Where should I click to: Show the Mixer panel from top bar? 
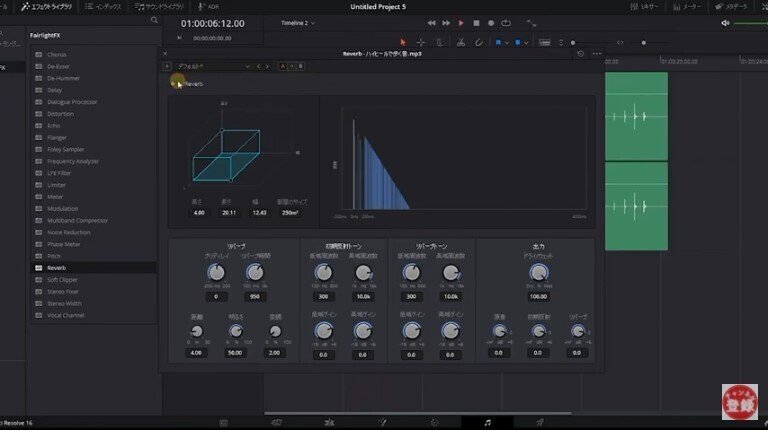click(645, 6)
